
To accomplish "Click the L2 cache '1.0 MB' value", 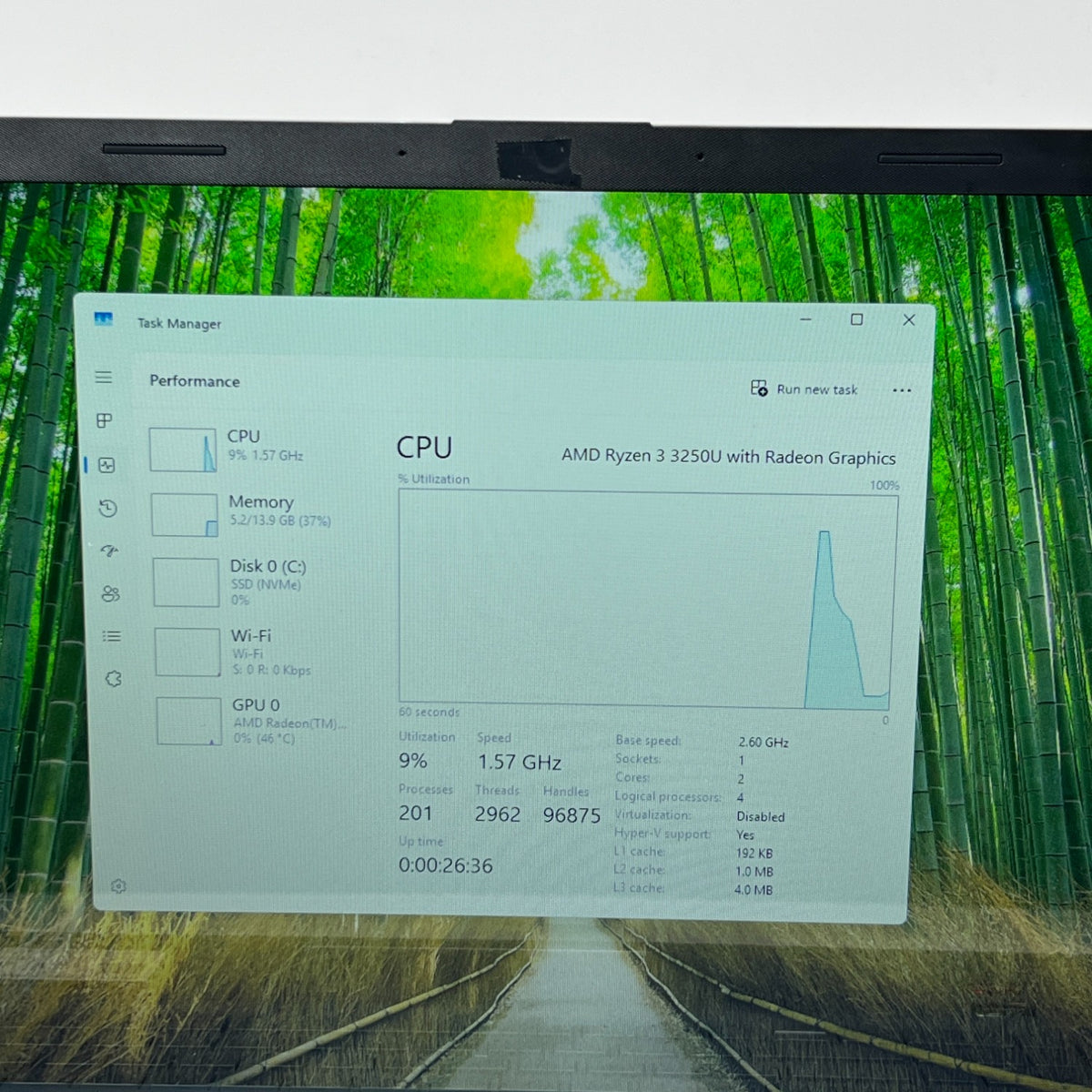I will [x=754, y=872].
